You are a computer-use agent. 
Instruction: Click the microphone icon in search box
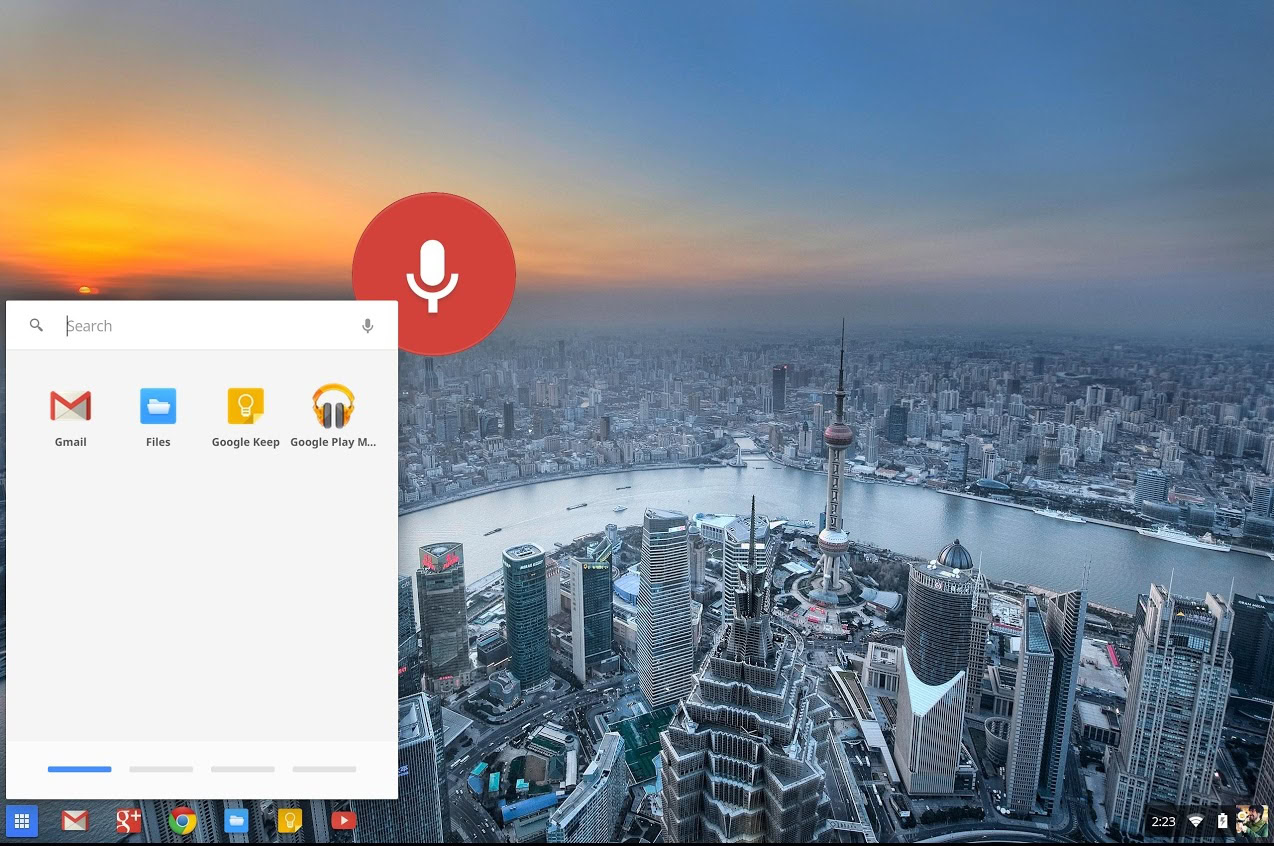point(367,326)
